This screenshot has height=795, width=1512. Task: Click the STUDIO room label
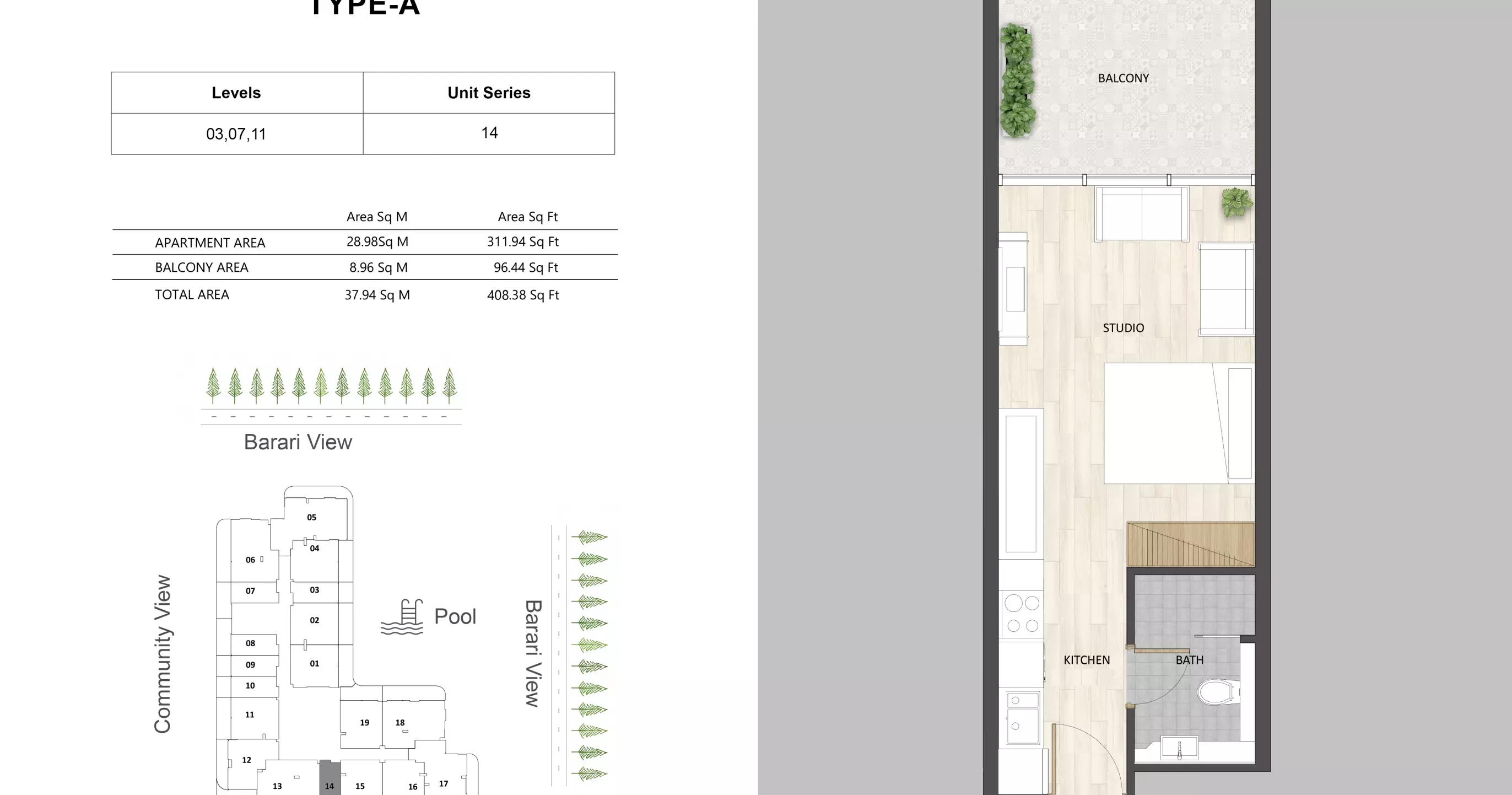tap(1123, 327)
